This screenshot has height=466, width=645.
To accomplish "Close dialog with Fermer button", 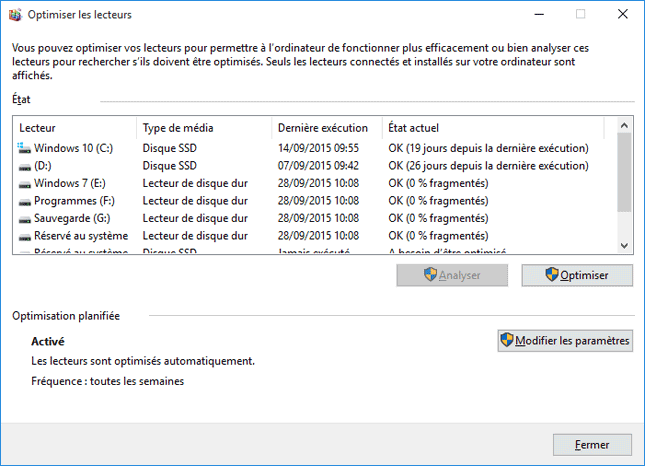I will tap(592, 445).
